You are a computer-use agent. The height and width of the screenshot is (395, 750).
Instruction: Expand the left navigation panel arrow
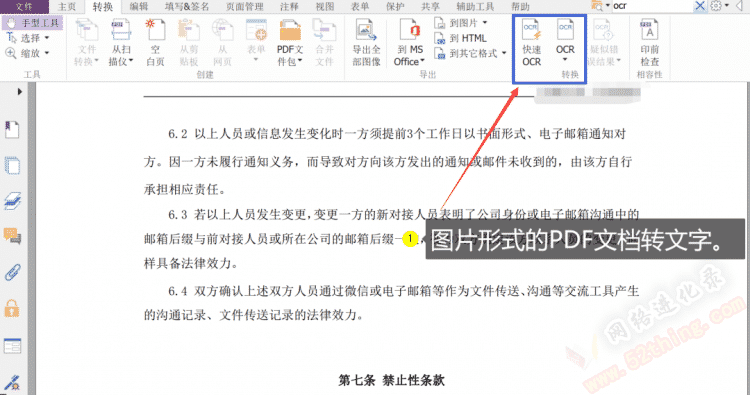20,91
